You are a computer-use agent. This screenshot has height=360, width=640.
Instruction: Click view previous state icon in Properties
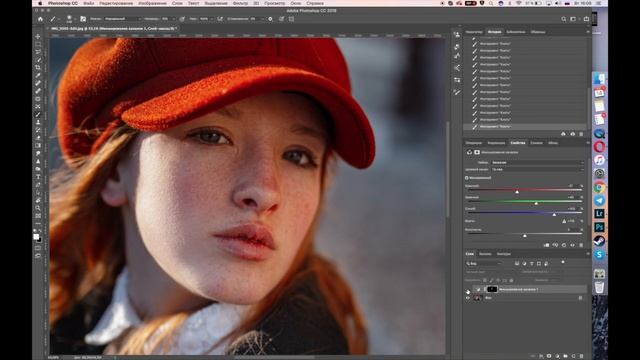[x=555, y=245]
